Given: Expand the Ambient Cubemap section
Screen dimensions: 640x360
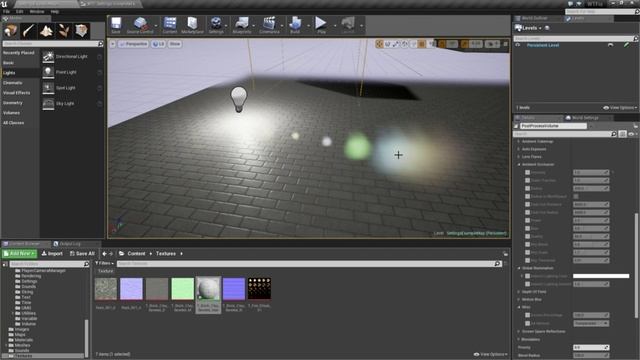Looking at the screenshot, I should (519, 141).
